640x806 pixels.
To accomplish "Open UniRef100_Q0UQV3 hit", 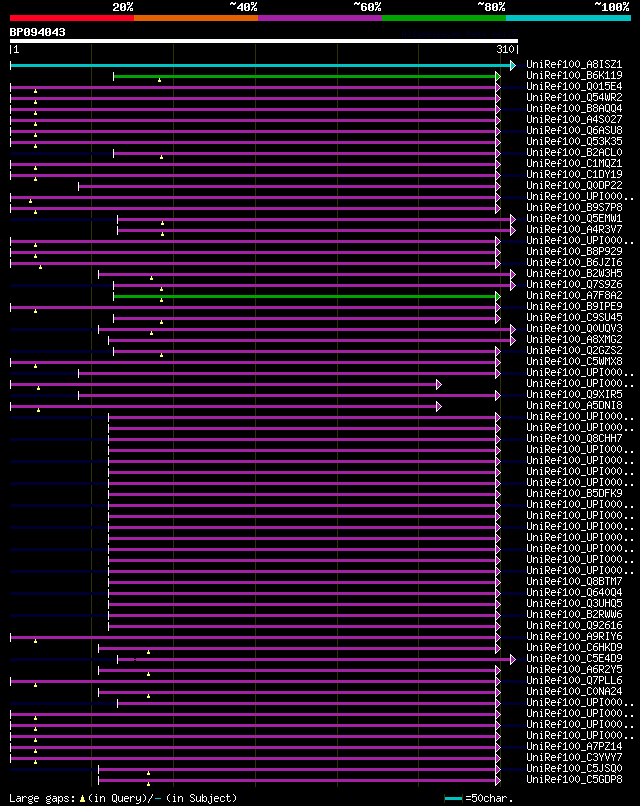I will [574, 328].
